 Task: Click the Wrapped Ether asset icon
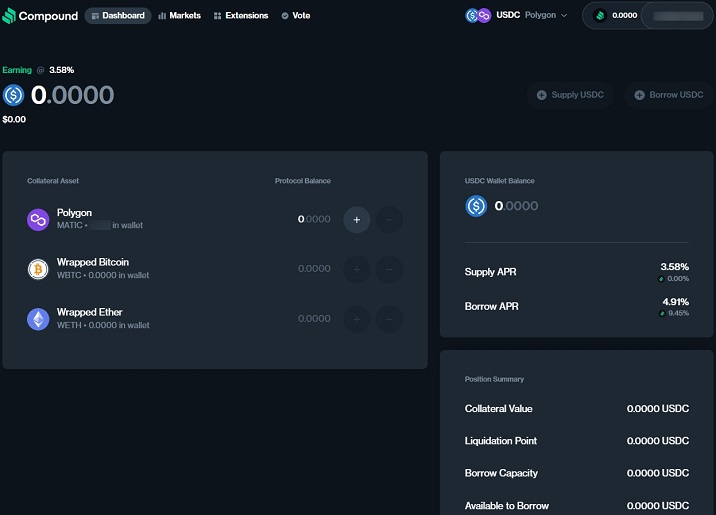38,319
